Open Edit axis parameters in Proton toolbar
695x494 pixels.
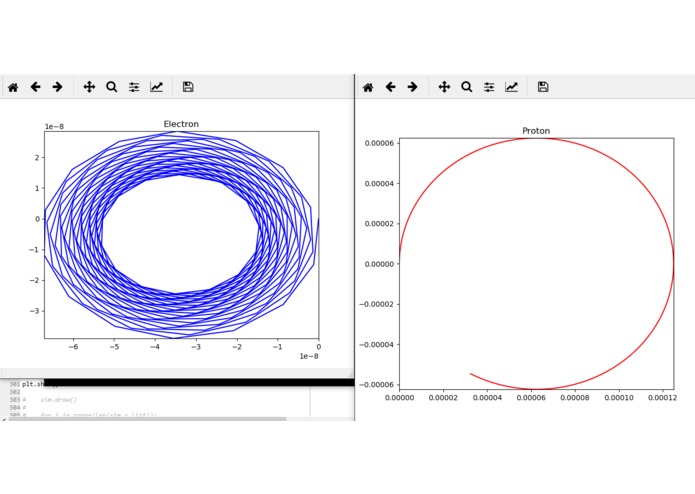click(x=511, y=87)
